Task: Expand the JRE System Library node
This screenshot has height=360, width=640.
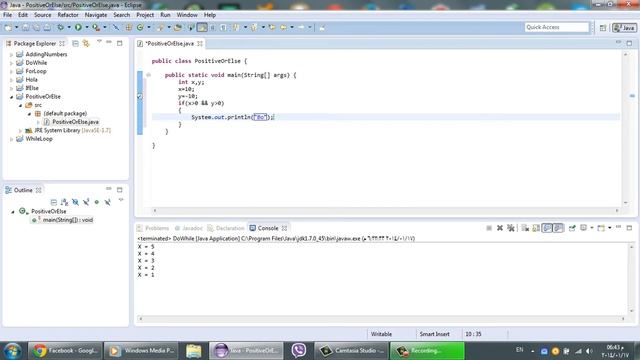Action: pos(20,131)
